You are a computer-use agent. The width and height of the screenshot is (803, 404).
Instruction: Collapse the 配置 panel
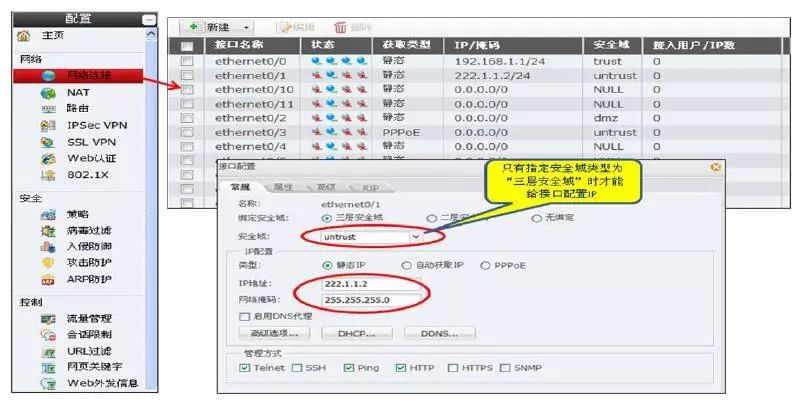point(149,19)
